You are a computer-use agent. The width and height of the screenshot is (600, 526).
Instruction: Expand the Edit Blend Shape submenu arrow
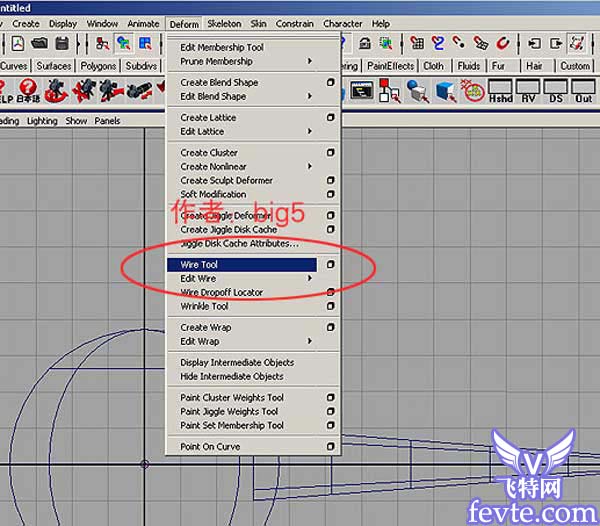(x=310, y=96)
